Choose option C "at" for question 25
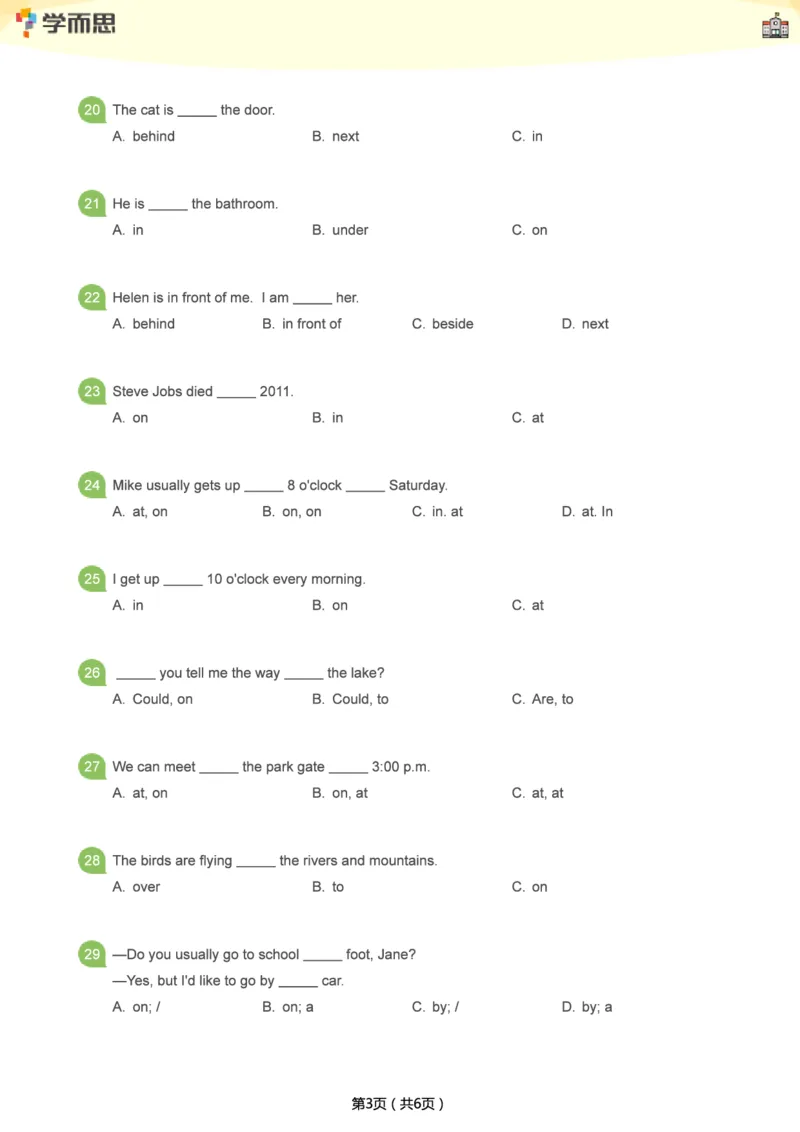800x1132 pixels. click(528, 605)
